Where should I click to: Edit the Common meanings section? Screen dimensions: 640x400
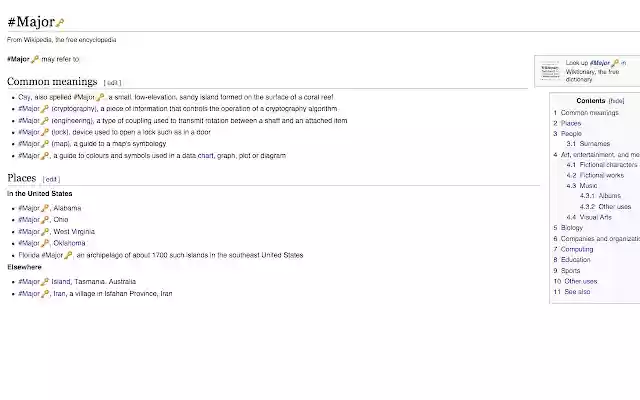click(x=113, y=83)
